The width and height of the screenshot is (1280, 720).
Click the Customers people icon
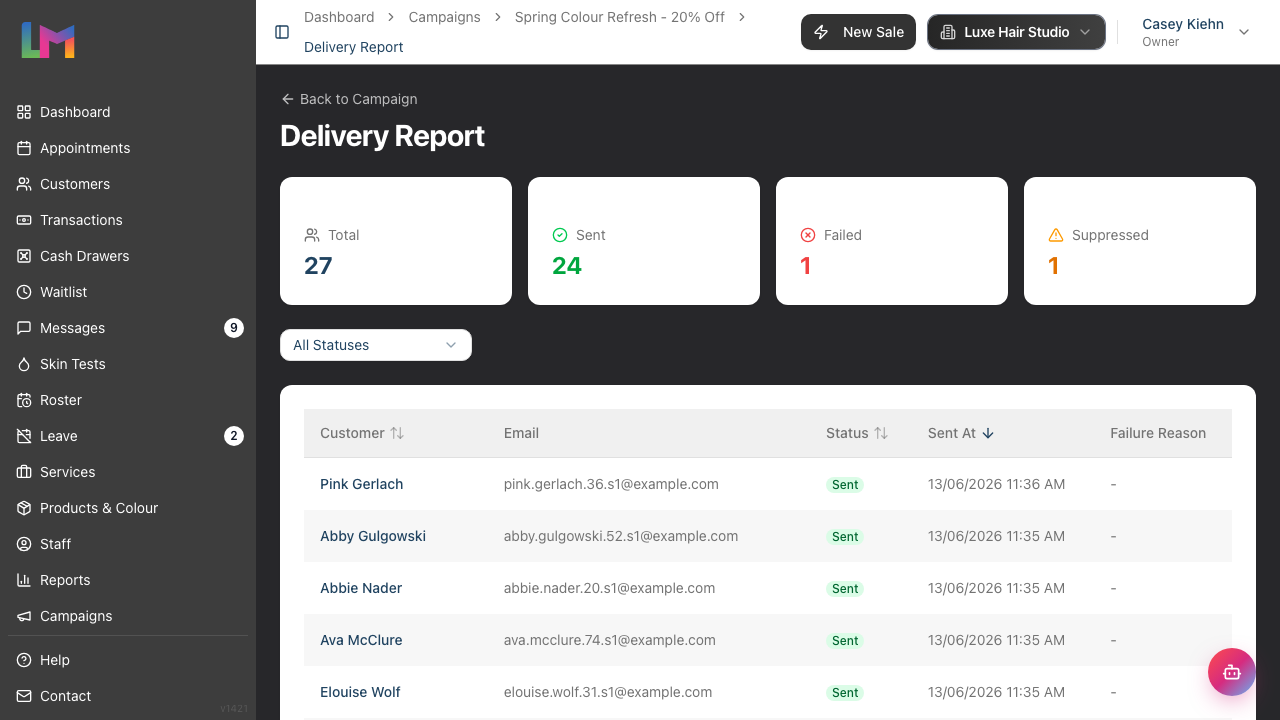(x=24, y=184)
